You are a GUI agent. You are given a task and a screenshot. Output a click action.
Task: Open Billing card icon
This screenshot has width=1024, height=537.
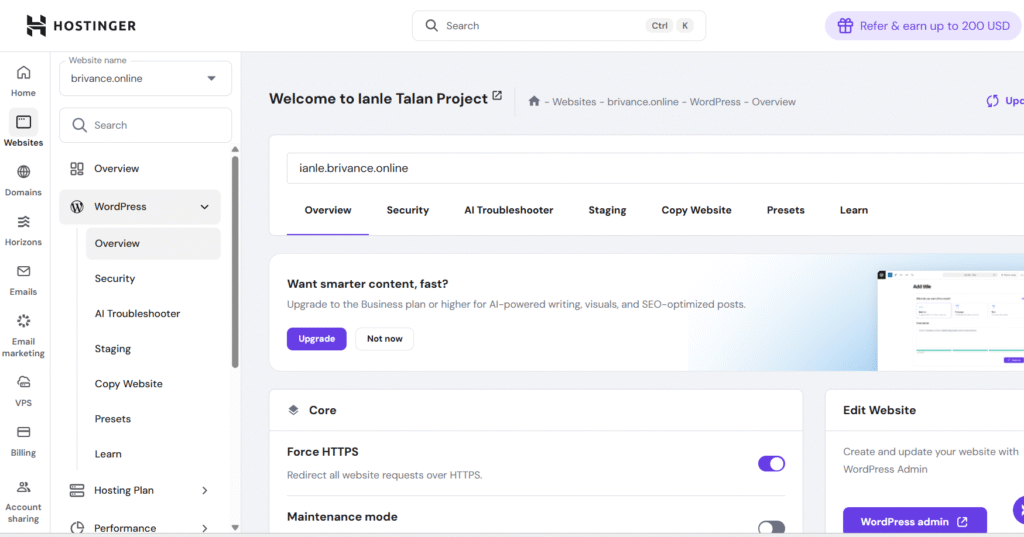coord(23,433)
